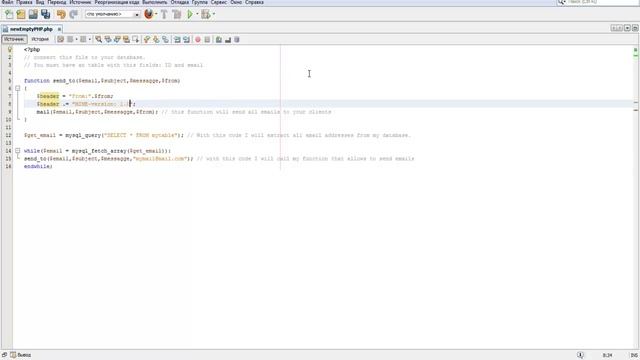640x360 pixels.
Task: Click the New File icon
Action: [x=9, y=14]
